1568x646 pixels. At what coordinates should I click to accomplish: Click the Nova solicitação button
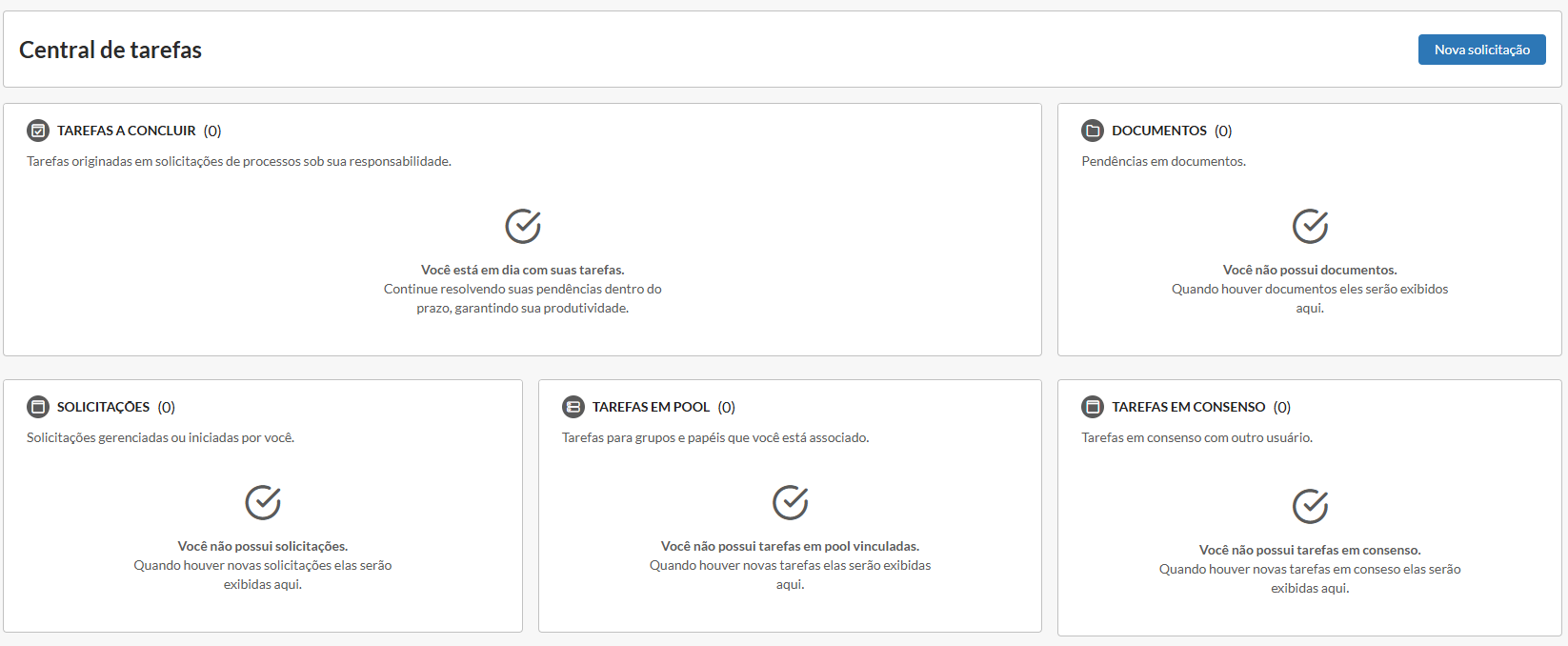pos(1481,50)
